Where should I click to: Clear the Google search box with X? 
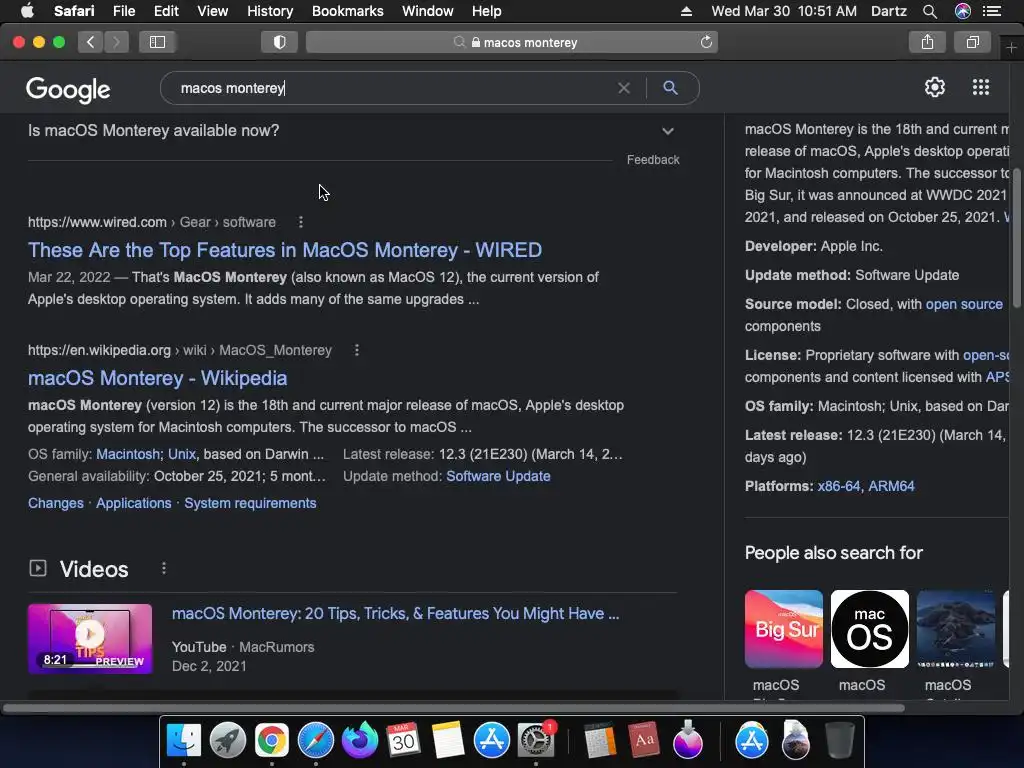click(624, 88)
